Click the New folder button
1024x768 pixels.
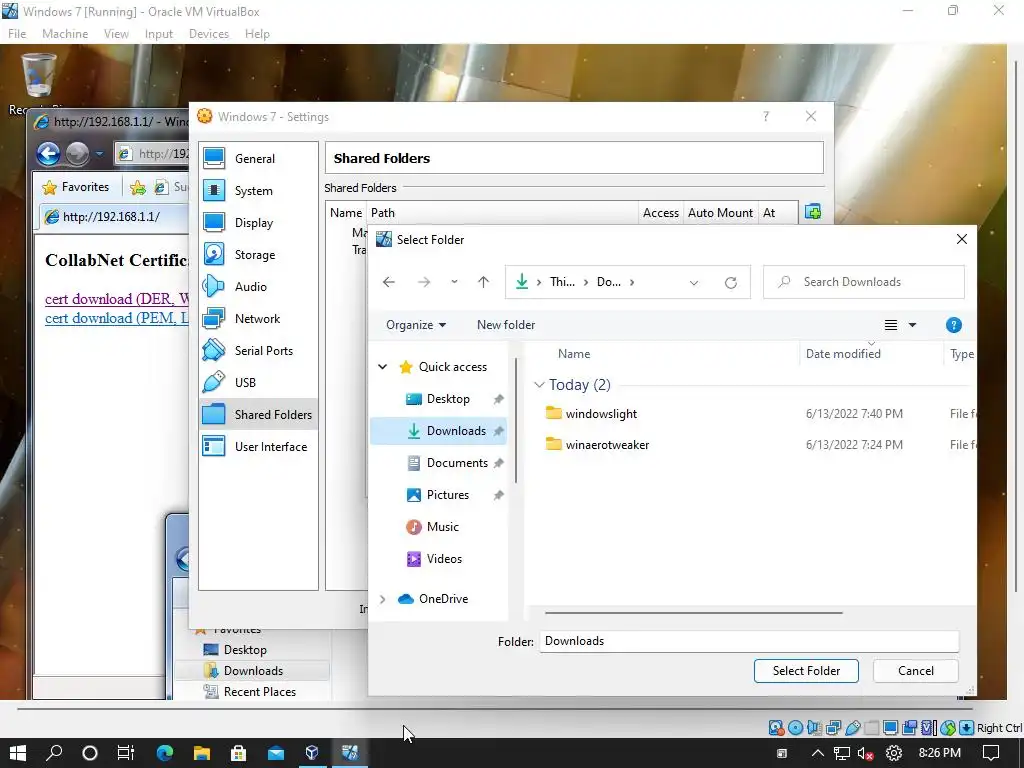pos(505,325)
